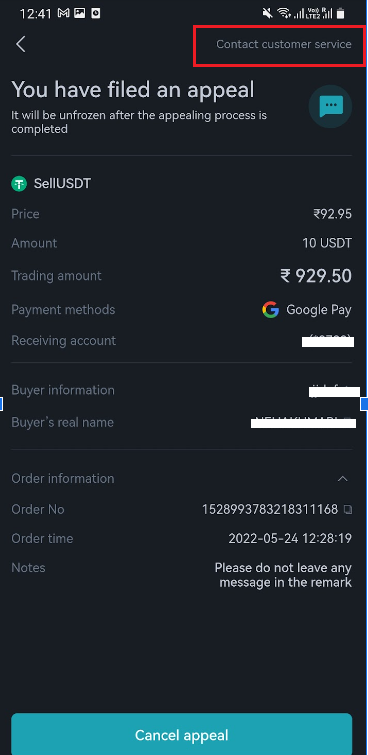Copy the order number using copy icon
368x755 pixels.
[x=348, y=509]
